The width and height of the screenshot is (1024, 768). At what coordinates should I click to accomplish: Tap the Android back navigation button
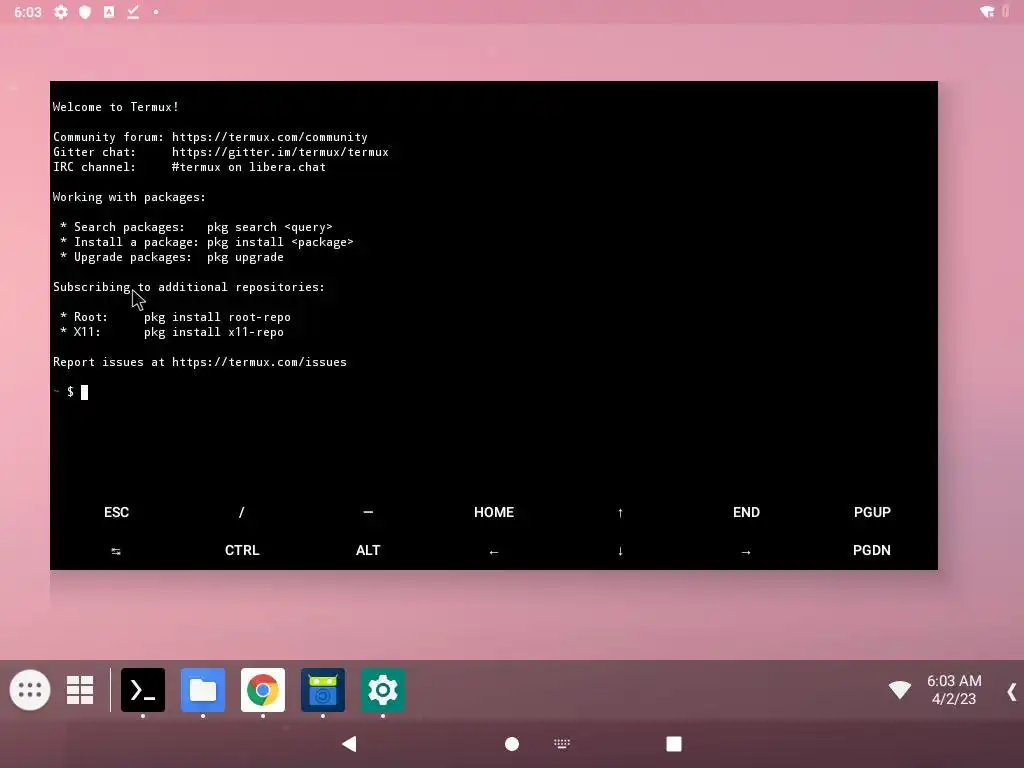point(349,744)
